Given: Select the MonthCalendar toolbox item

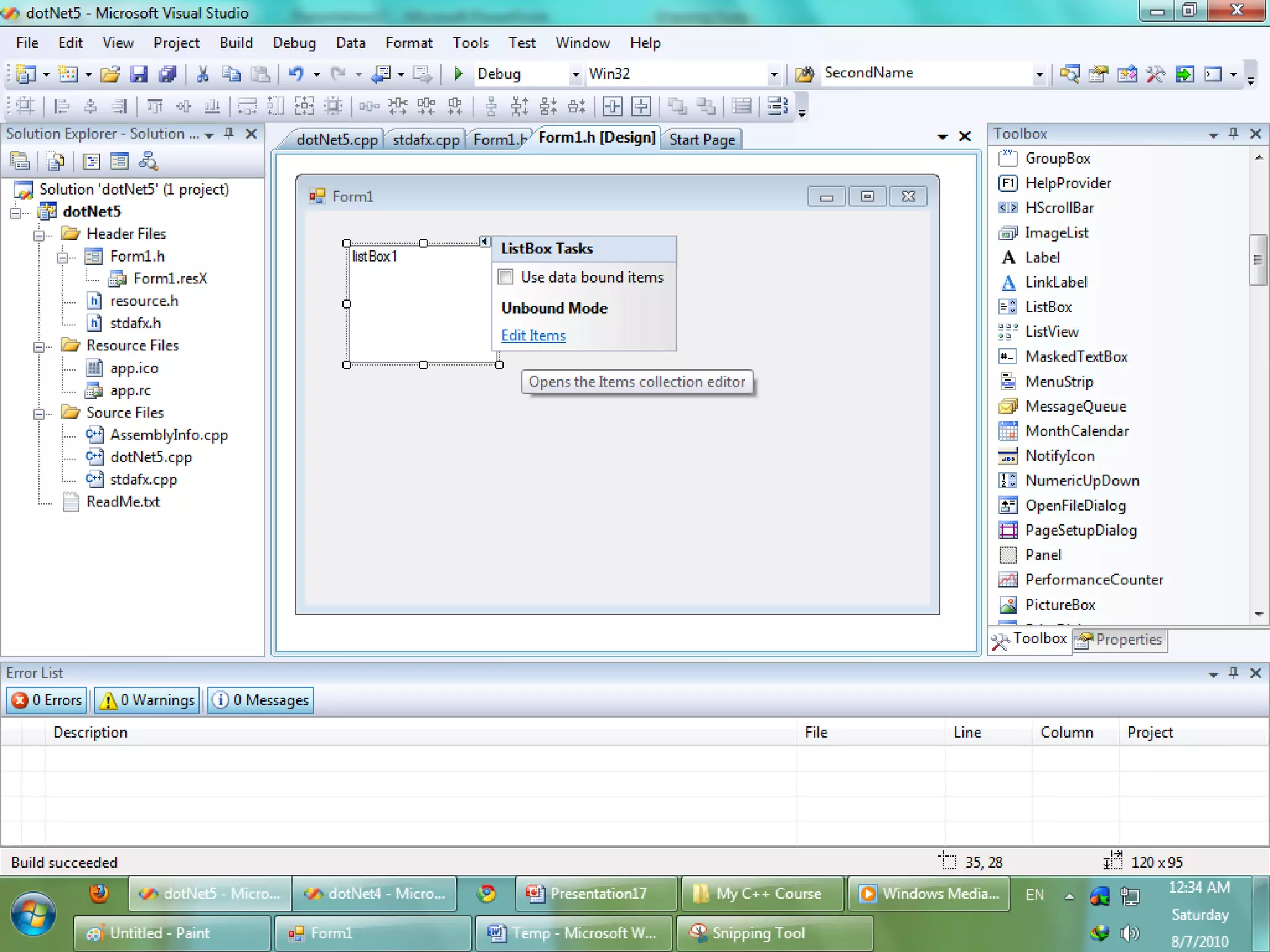Looking at the screenshot, I should tap(1077, 431).
